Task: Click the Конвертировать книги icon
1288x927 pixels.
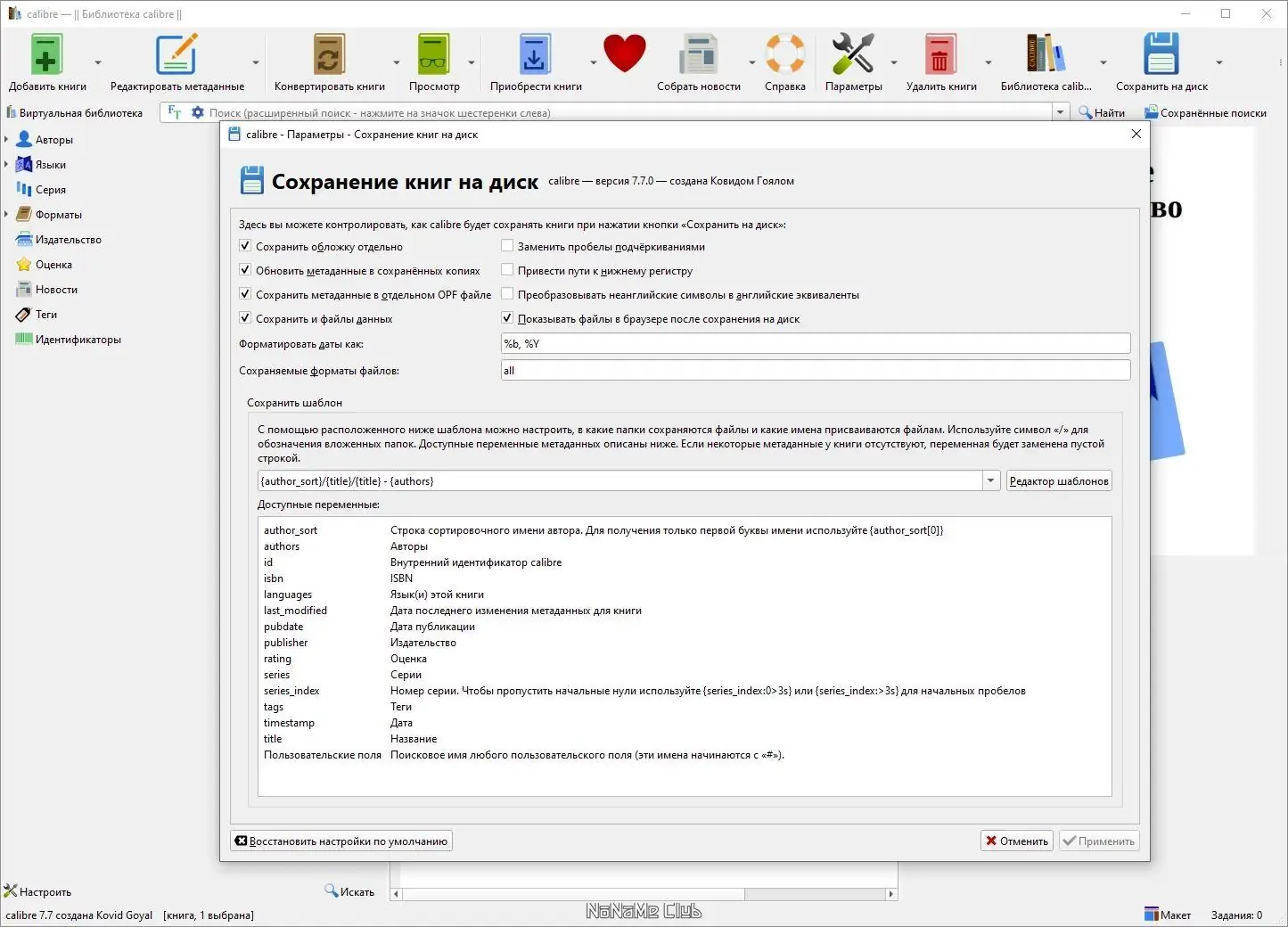Action: pyautogui.click(x=329, y=54)
